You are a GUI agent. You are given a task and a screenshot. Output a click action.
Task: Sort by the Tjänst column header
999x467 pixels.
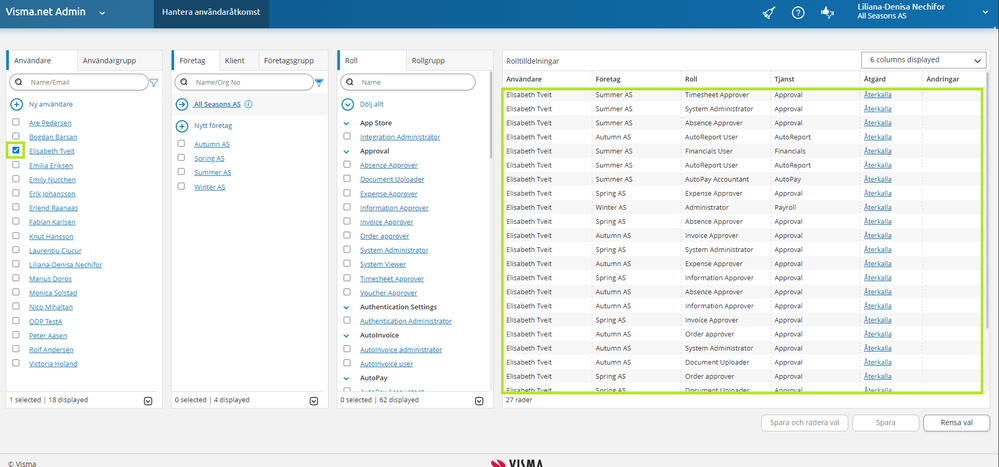[784, 79]
